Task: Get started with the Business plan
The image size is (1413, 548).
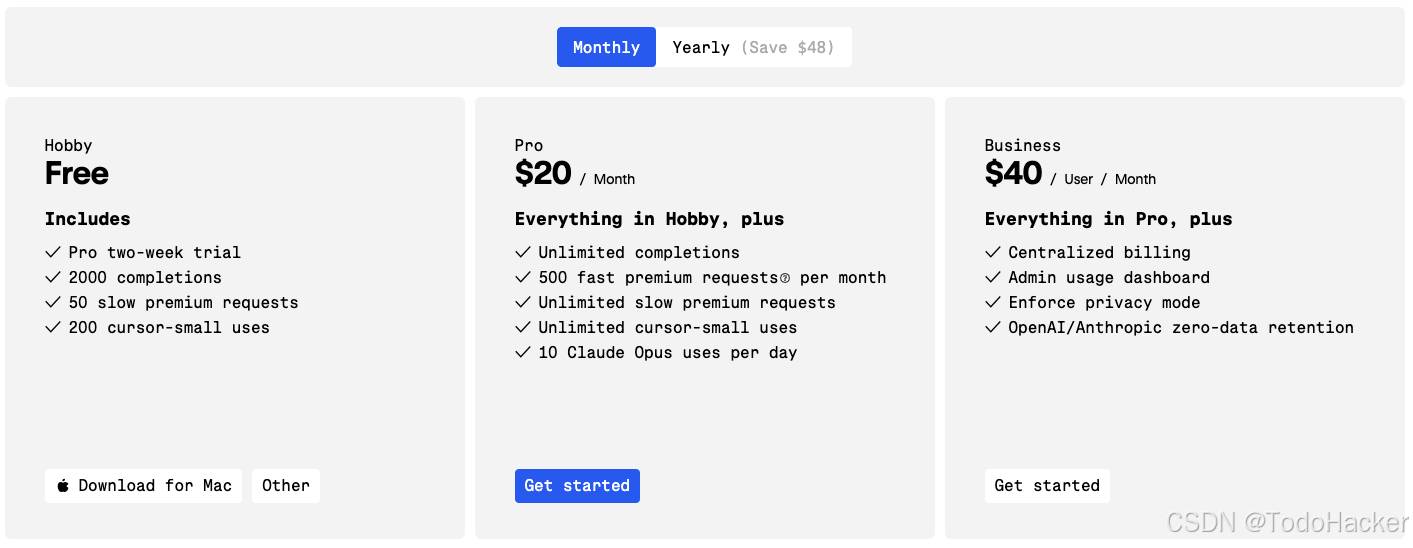Action: pyautogui.click(x=1047, y=486)
